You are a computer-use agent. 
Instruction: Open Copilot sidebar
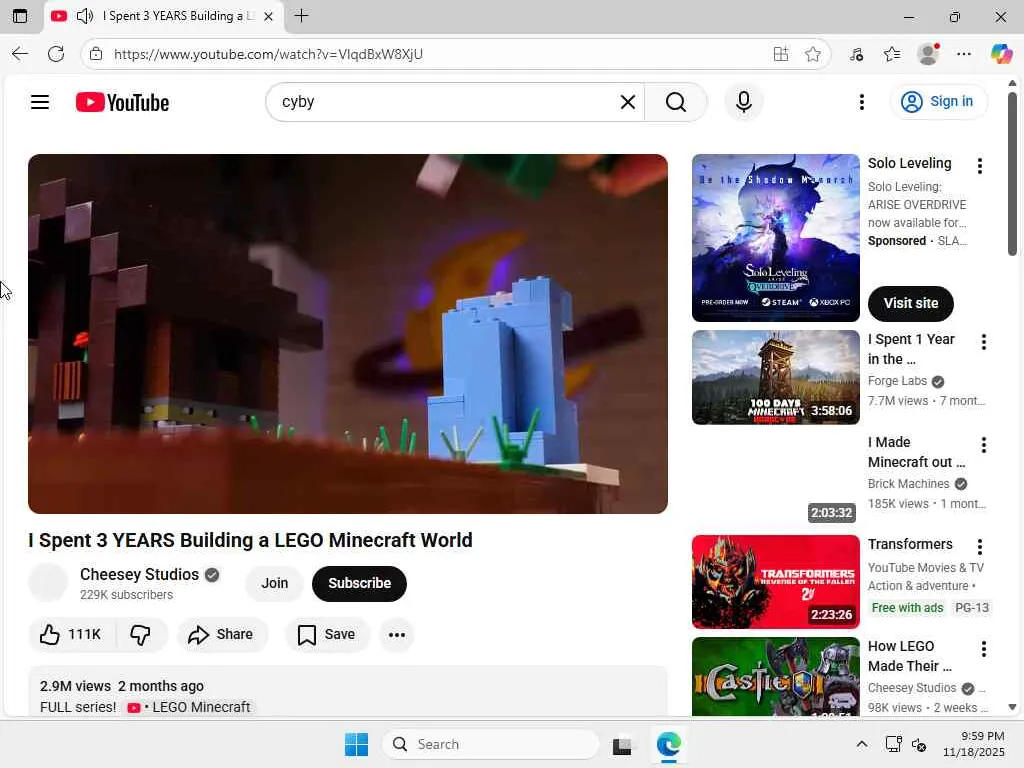point(1001,54)
